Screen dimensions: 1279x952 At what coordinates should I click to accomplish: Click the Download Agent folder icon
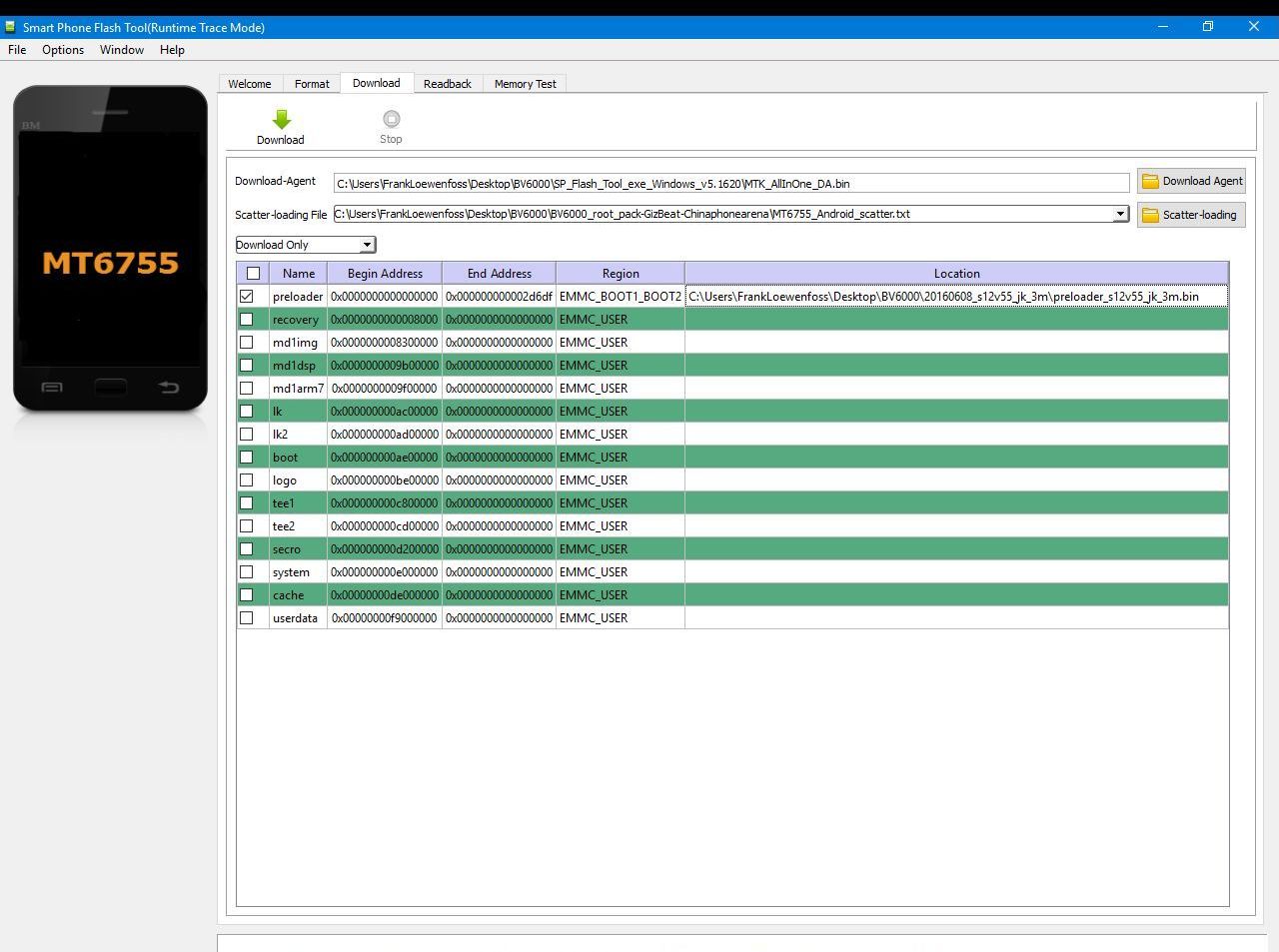(1150, 182)
